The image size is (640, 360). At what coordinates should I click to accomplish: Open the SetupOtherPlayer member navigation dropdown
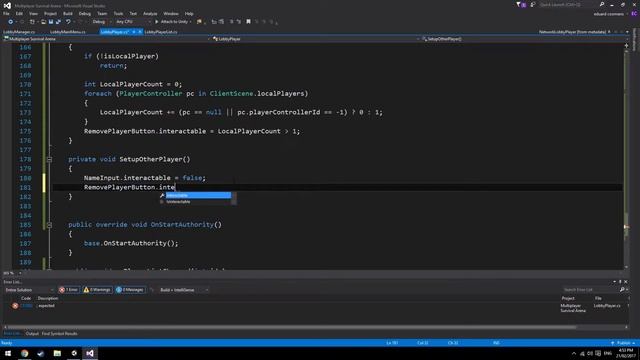coord(523,39)
